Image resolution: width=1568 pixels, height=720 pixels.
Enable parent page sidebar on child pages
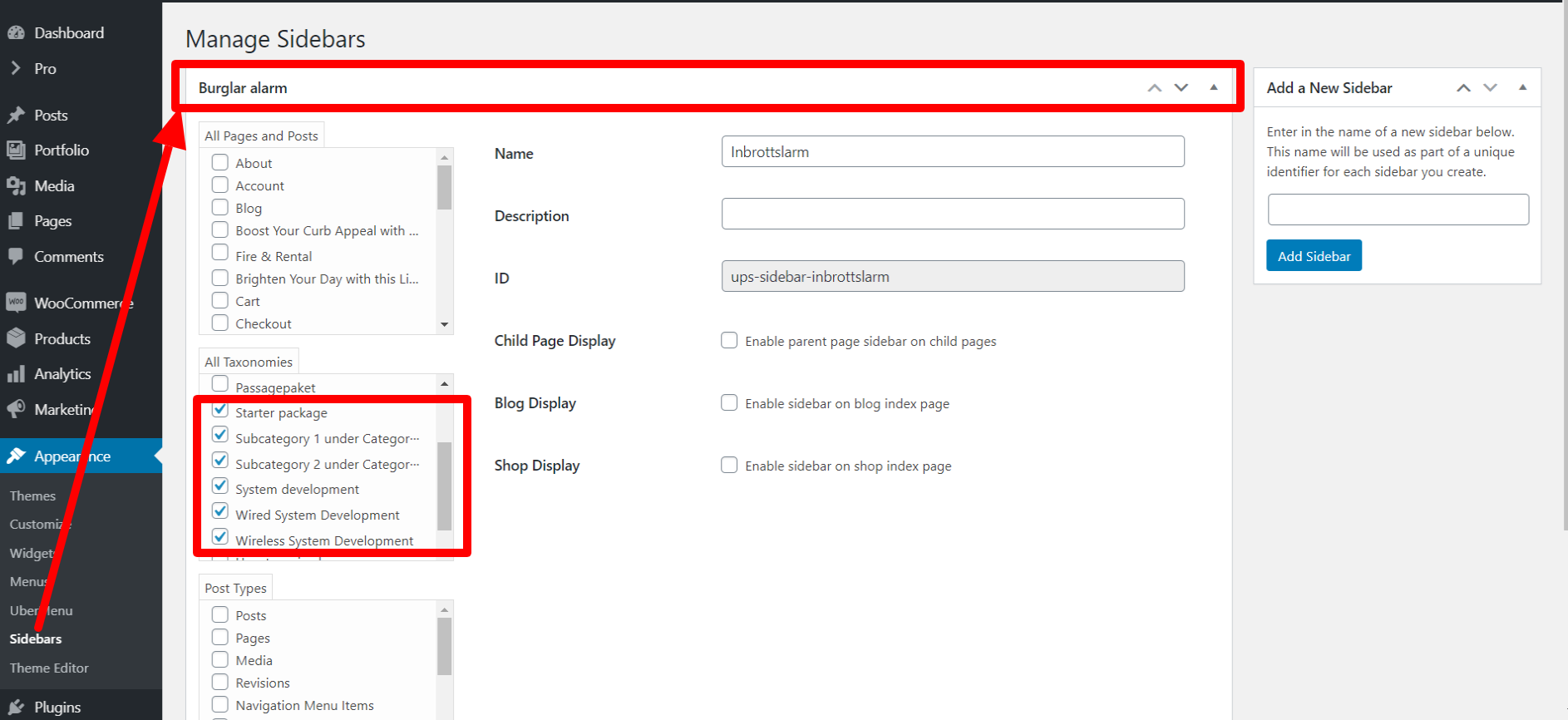[729, 341]
